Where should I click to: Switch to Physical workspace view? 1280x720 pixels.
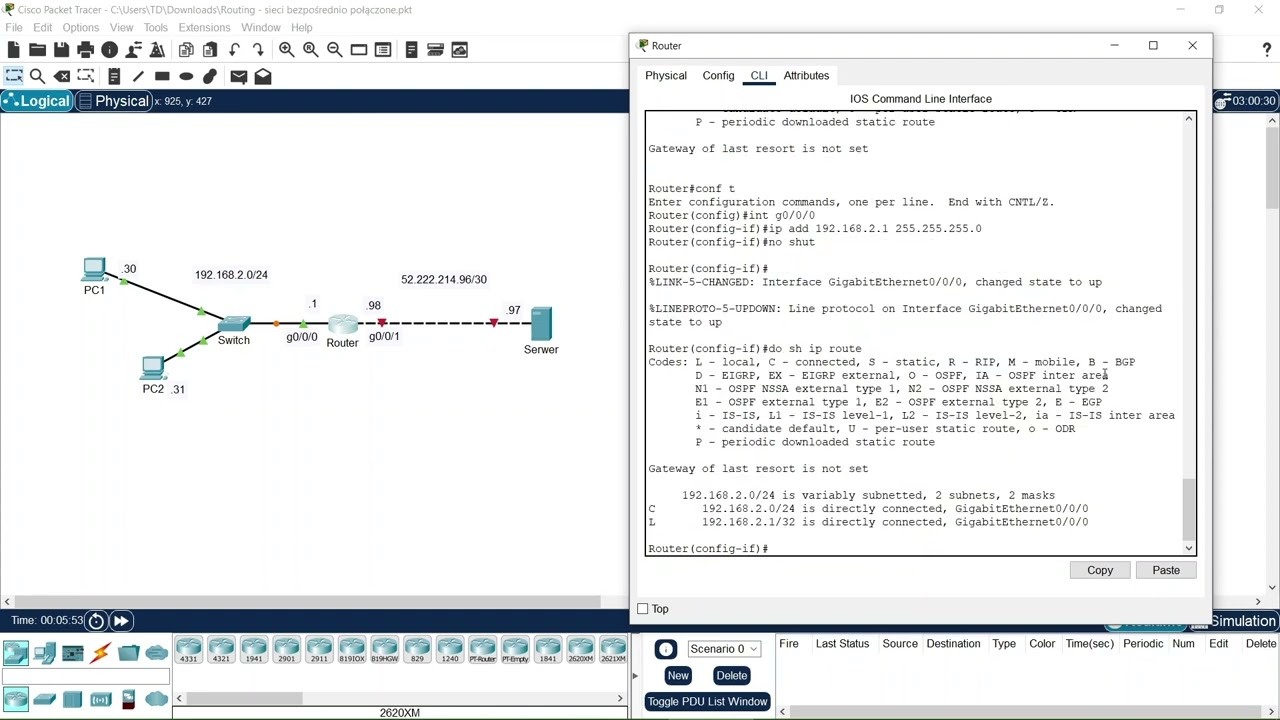point(113,101)
